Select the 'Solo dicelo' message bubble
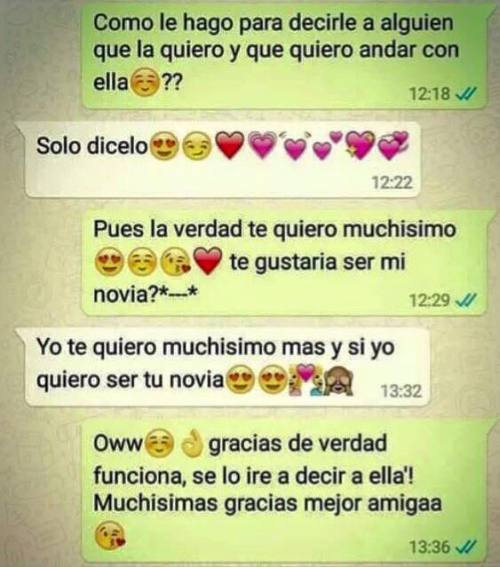The width and height of the screenshot is (500, 567). (x=221, y=159)
